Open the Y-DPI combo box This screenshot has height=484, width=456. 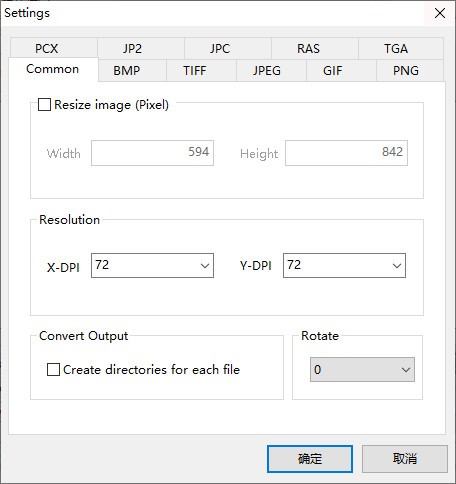click(x=344, y=266)
